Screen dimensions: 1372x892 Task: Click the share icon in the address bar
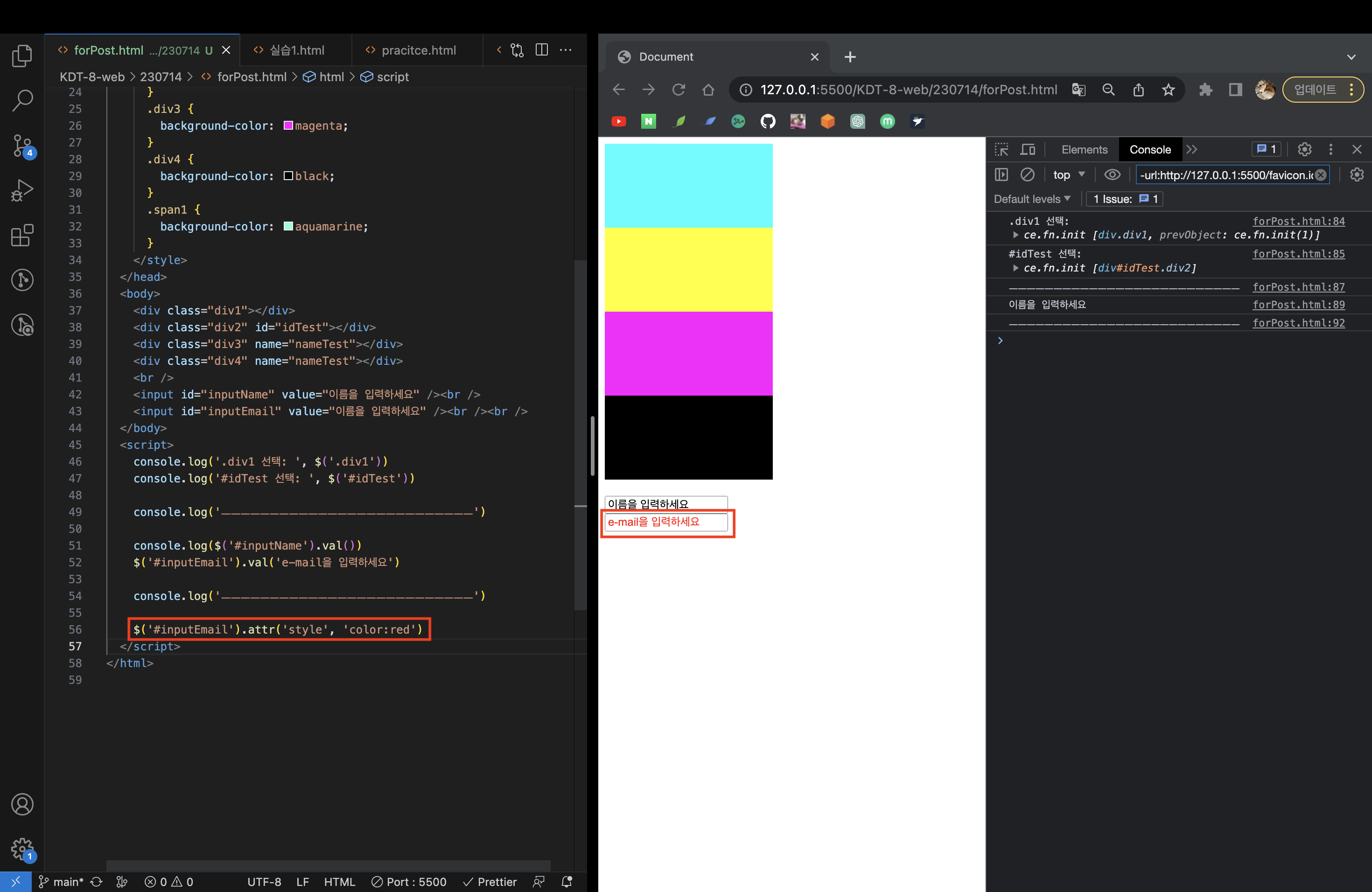1138,89
